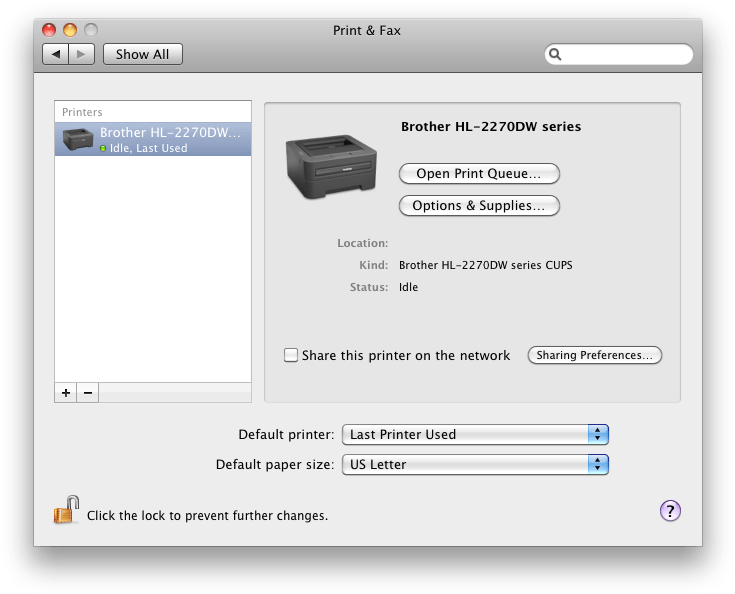Open help with the question mark button
Viewport: 735px width, 594px height.
(670, 511)
